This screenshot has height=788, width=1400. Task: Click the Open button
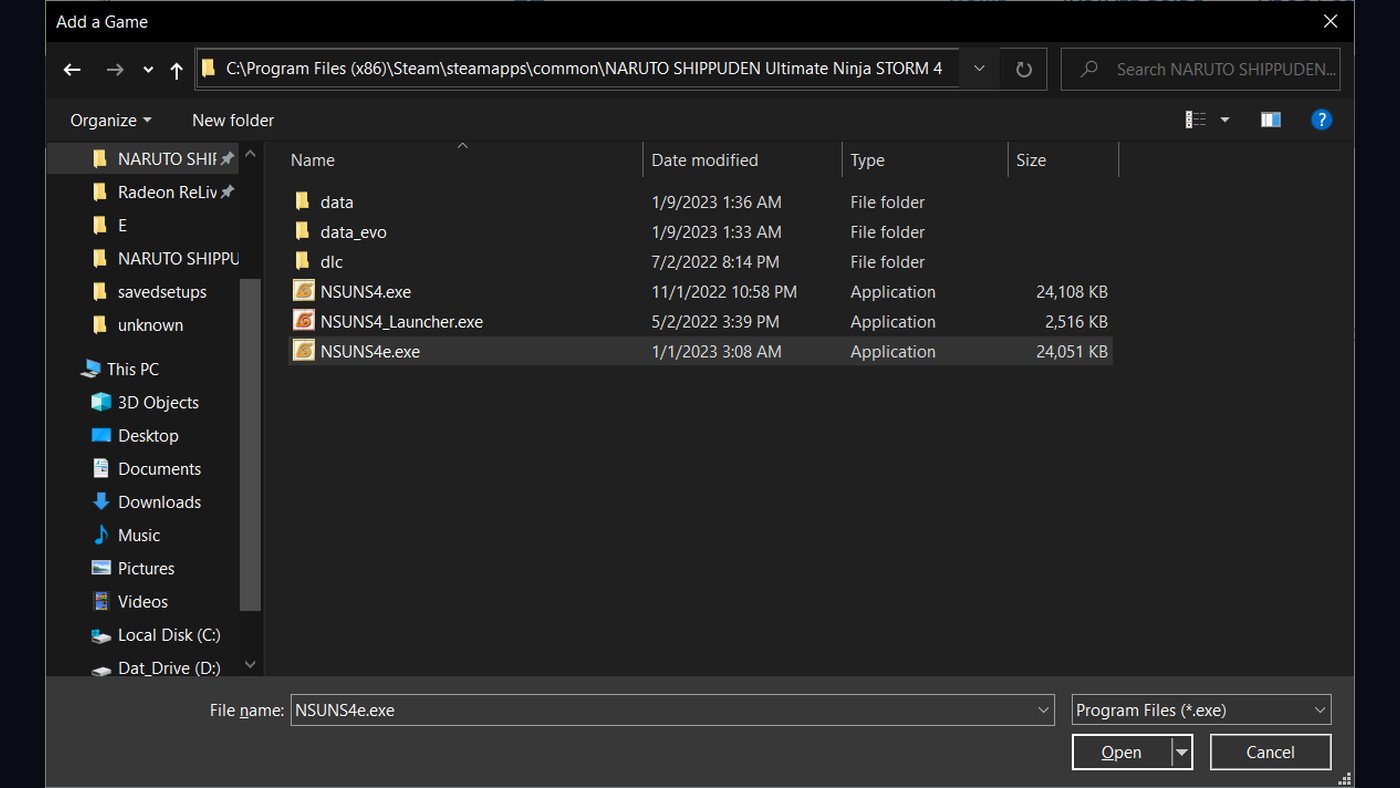(1121, 752)
